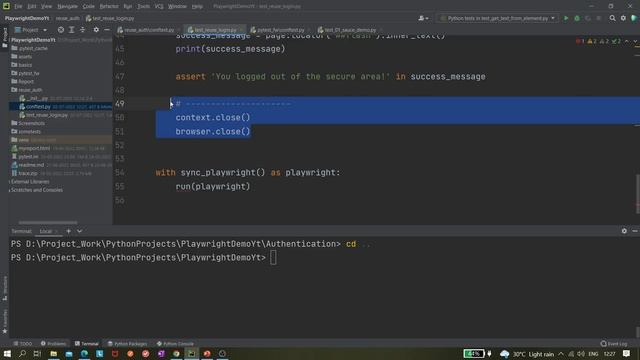Open the Event Log
This screenshot has width=640, height=360.
(x=614, y=344)
